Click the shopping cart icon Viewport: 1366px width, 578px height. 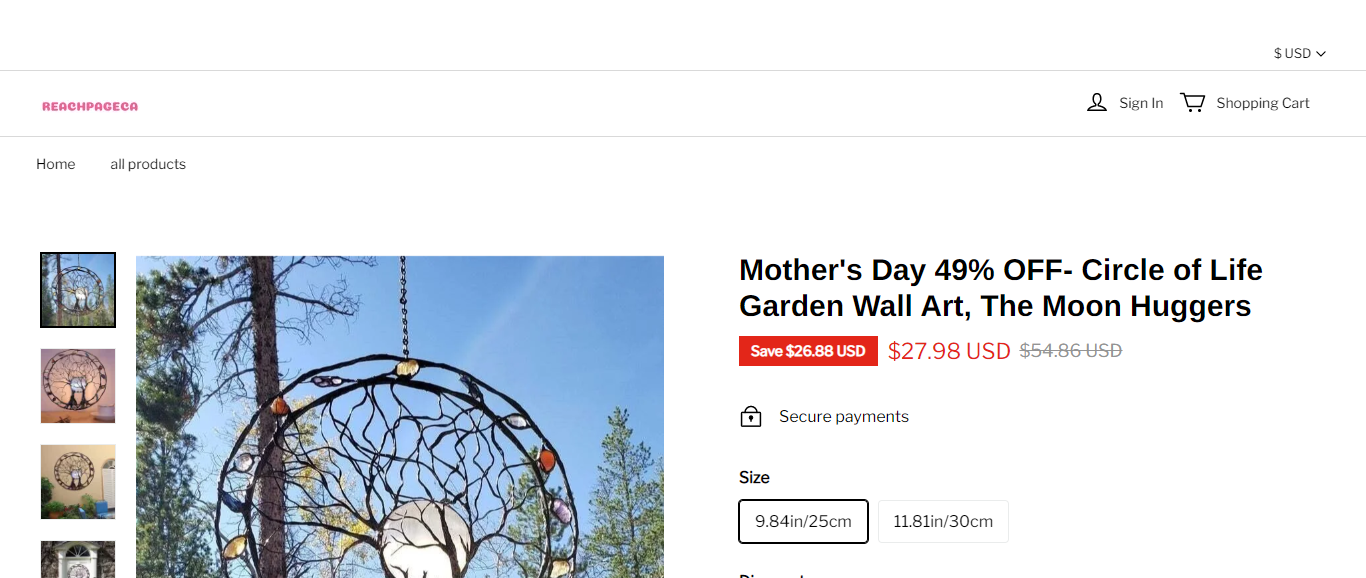[1192, 103]
